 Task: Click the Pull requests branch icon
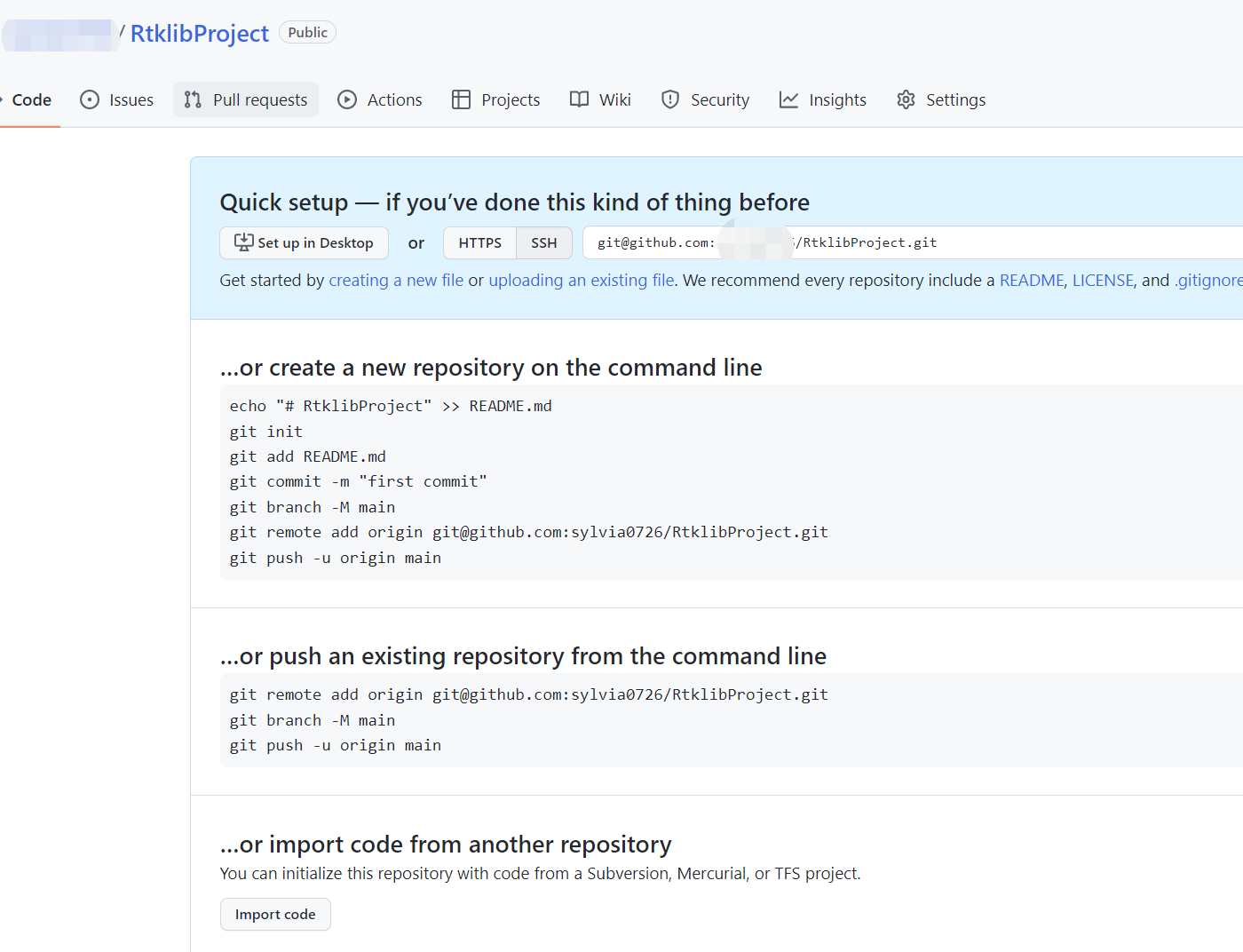[193, 99]
